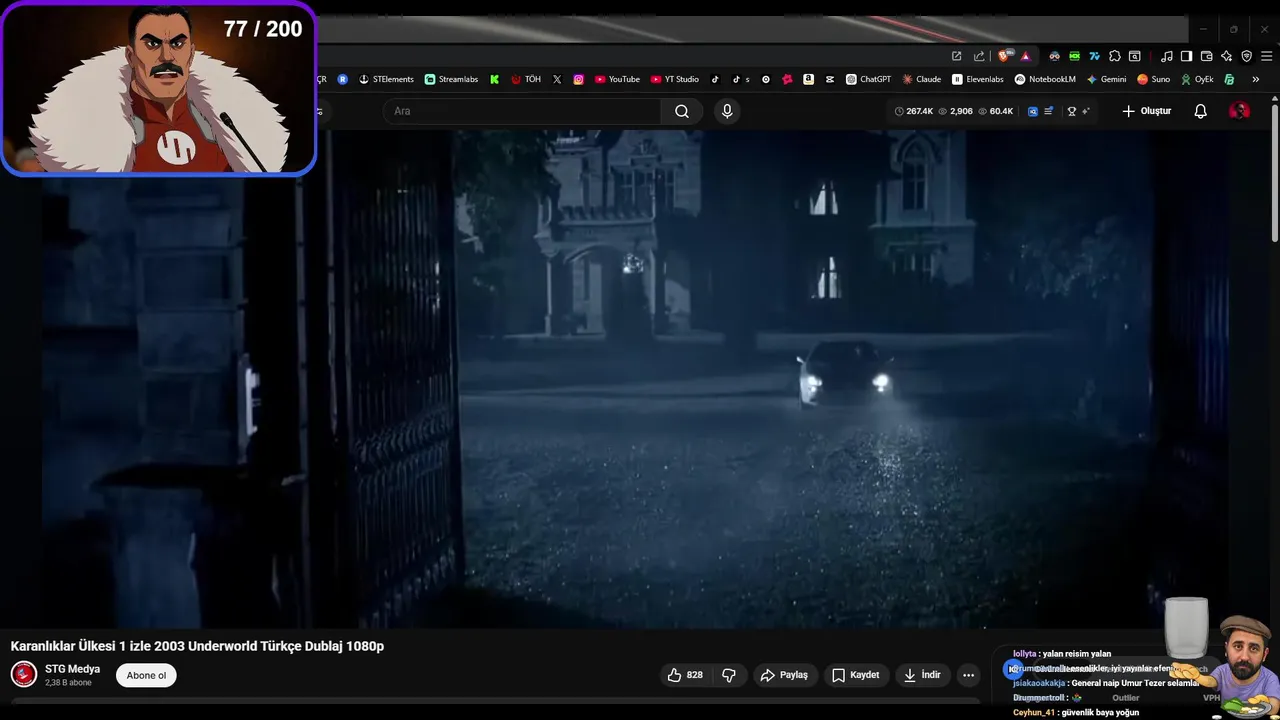
Task: Click the 60.4K eye stats indicator
Action: point(996,111)
